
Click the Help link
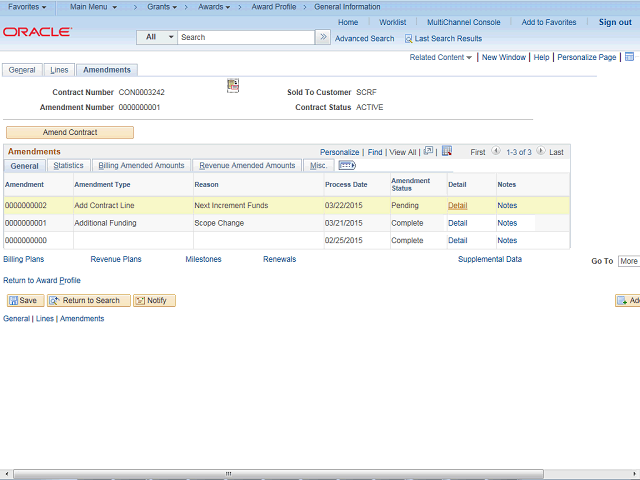pyautogui.click(x=541, y=58)
